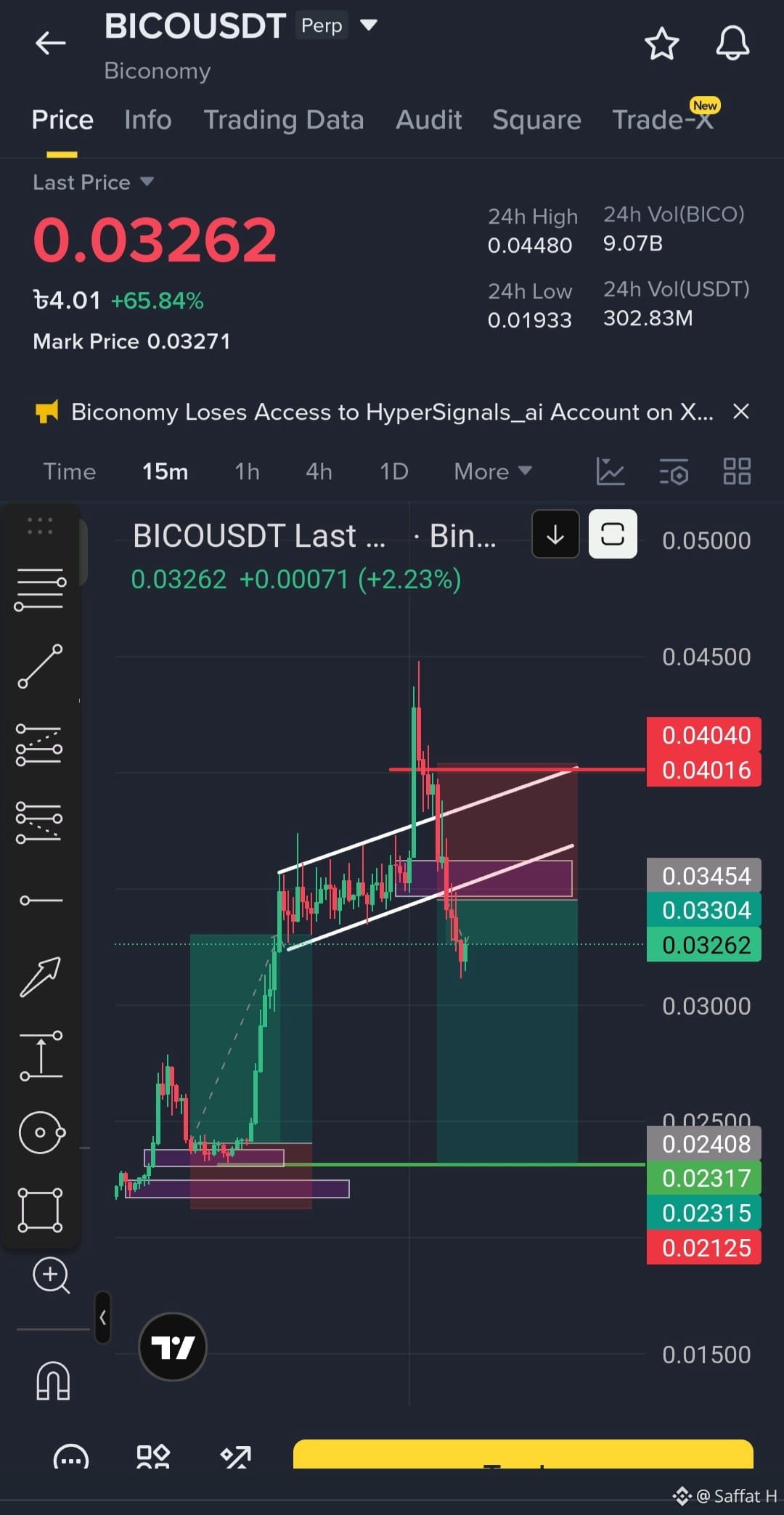Open price alert bell
The width and height of the screenshot is (784, 1515).
click(x=732, y=44)
